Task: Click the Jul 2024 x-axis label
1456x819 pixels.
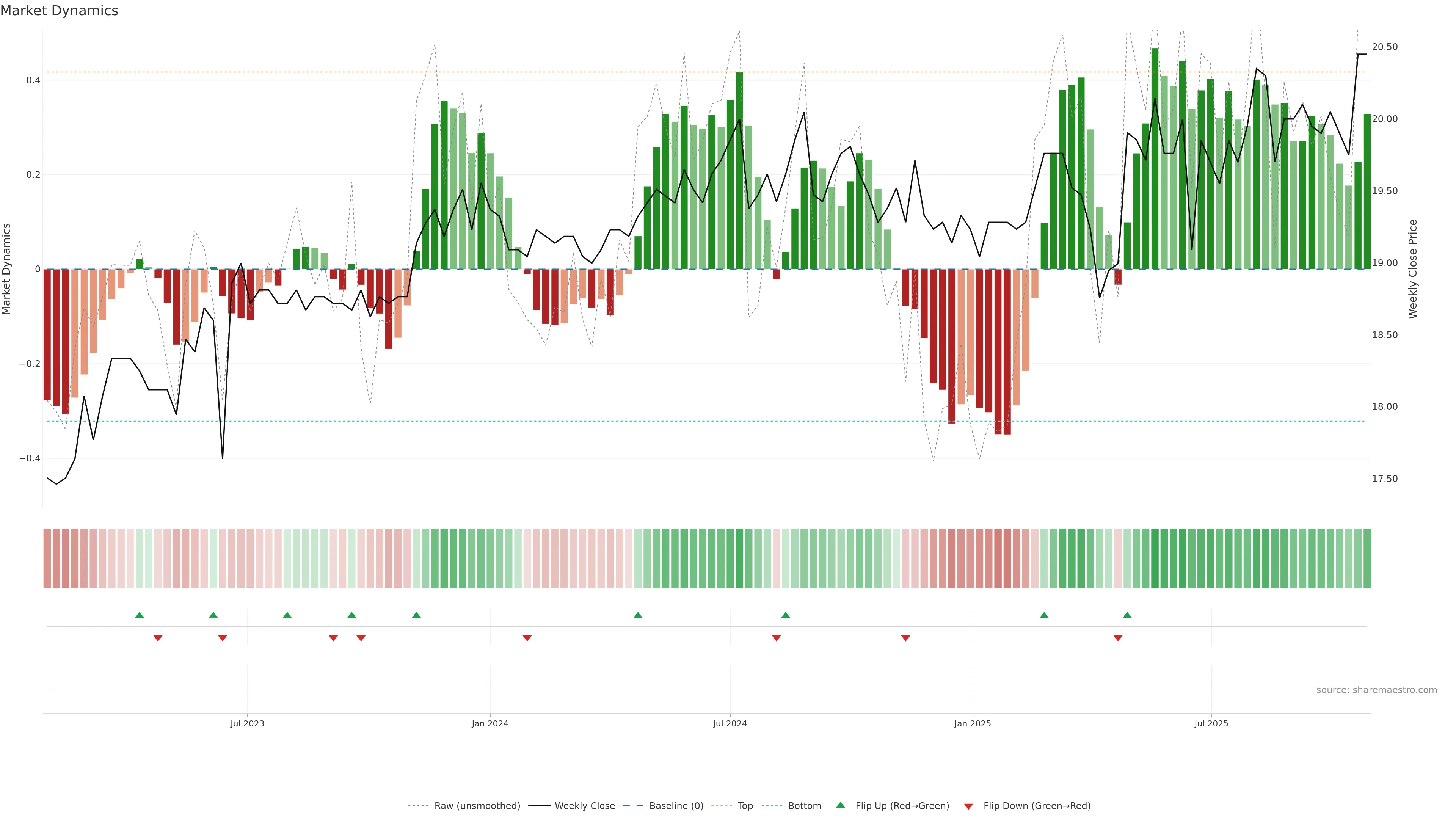Action: coord(730,723)
